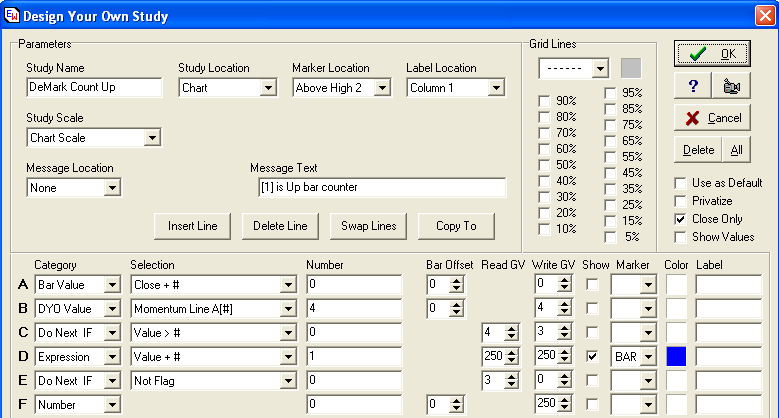Click the Study Name text field
The width and height of the screenshot is (779, 418).
click(x=94, y=88)
